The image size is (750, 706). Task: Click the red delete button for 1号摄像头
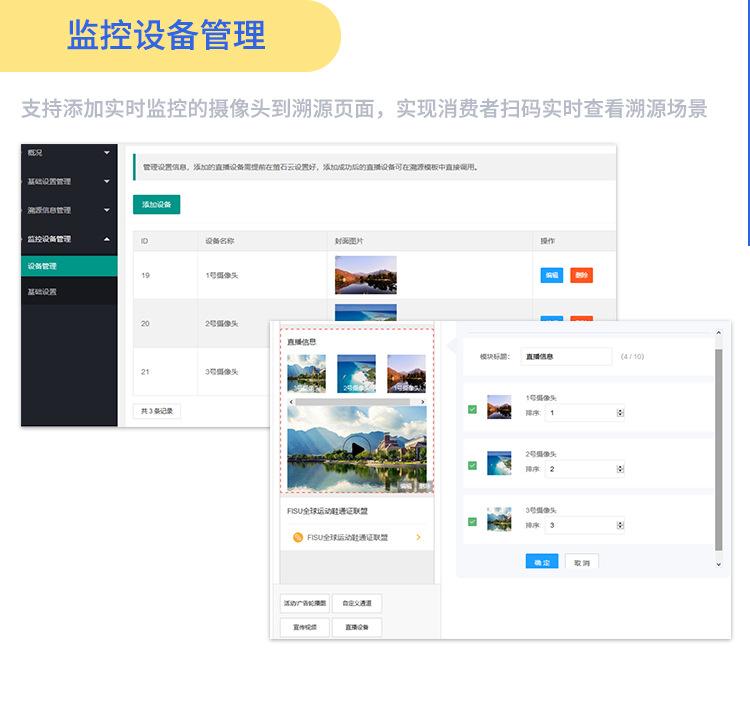click(x=581, y=275)
